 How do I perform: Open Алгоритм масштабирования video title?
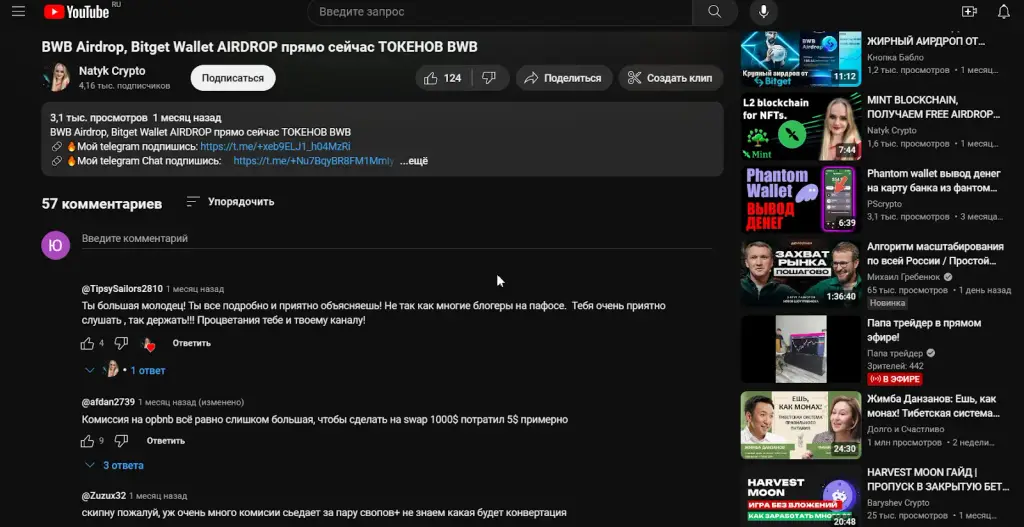(x=935, y=254)
